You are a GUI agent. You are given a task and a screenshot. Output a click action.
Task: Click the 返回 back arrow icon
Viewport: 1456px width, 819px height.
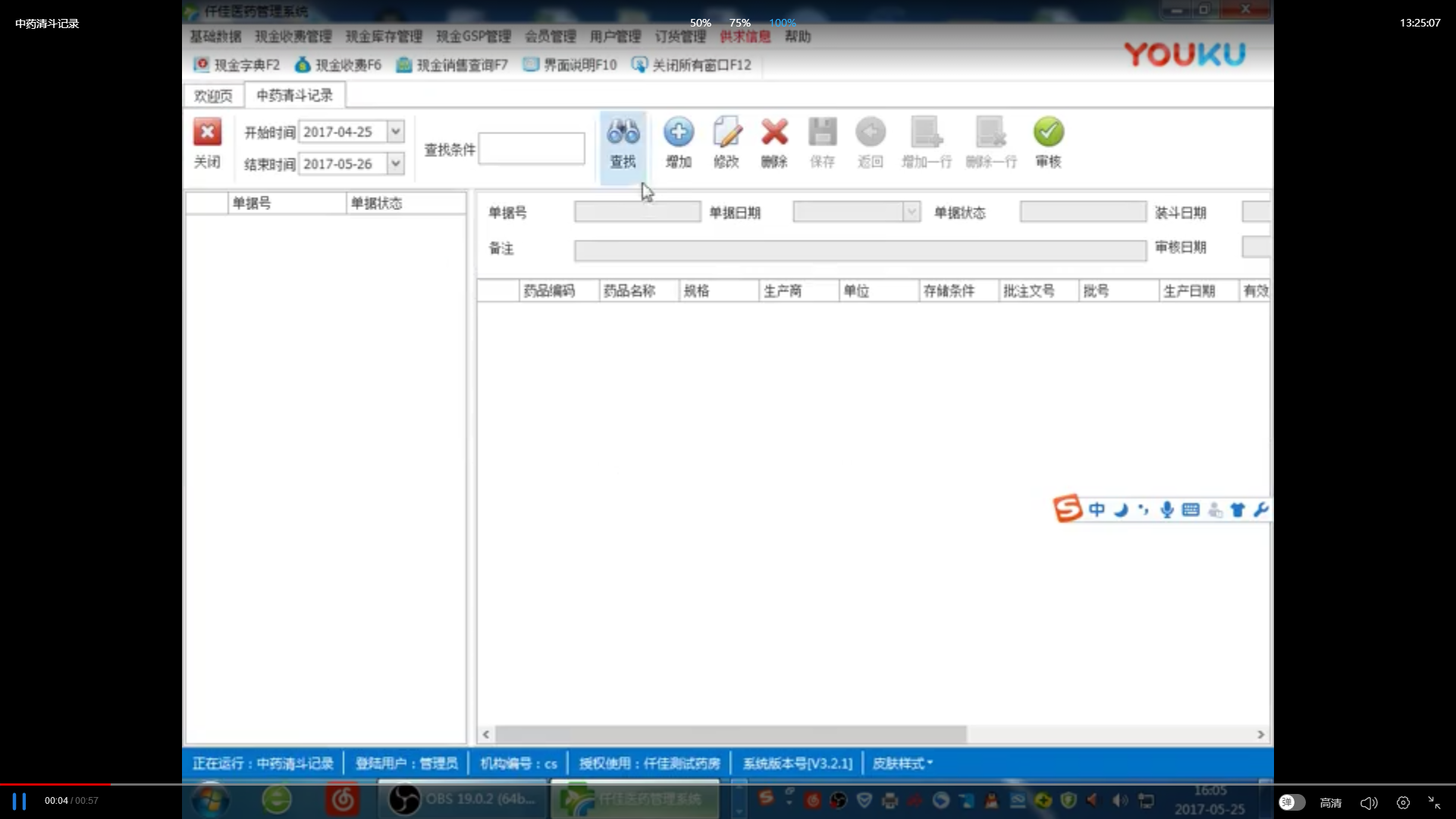point(870,133)
